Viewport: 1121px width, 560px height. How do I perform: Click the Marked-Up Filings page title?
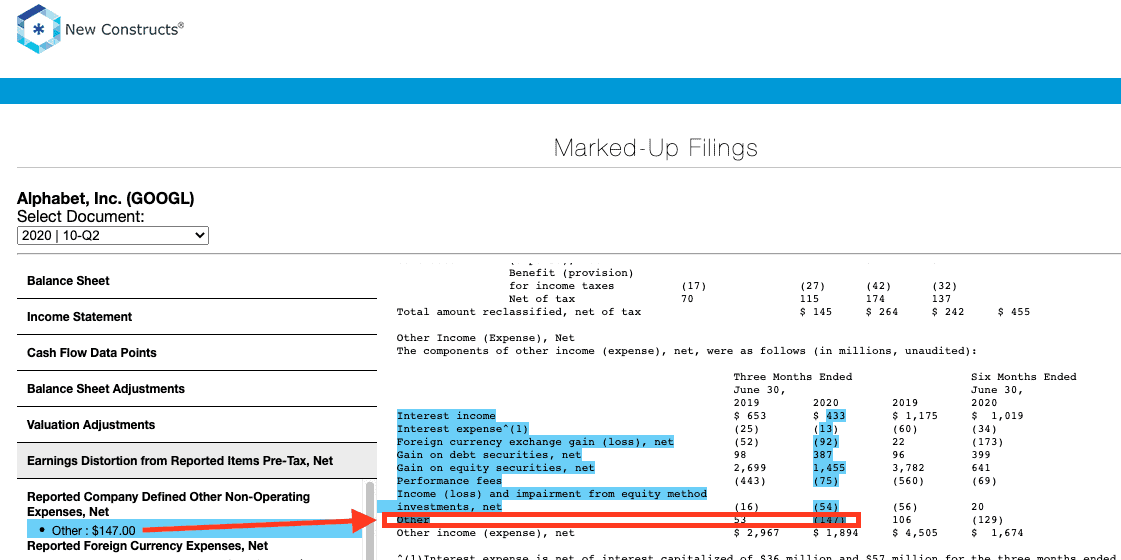coord(656,148)
